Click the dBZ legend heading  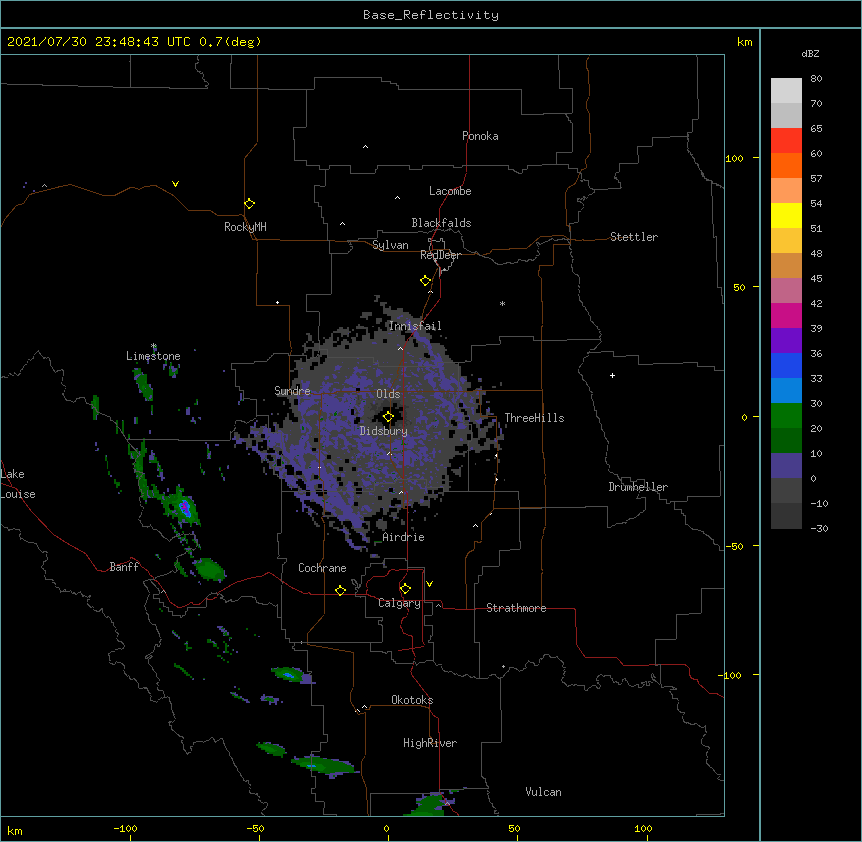point(810,54)
